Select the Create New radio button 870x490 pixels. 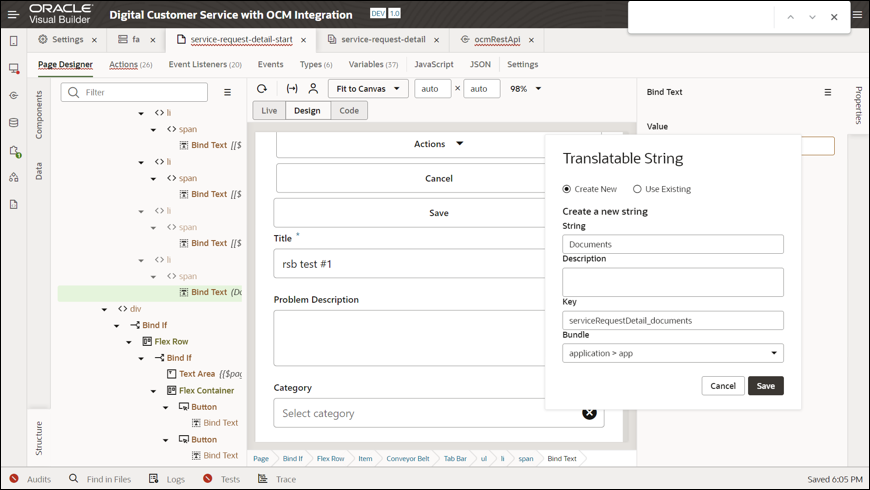(x=566, y=189)
